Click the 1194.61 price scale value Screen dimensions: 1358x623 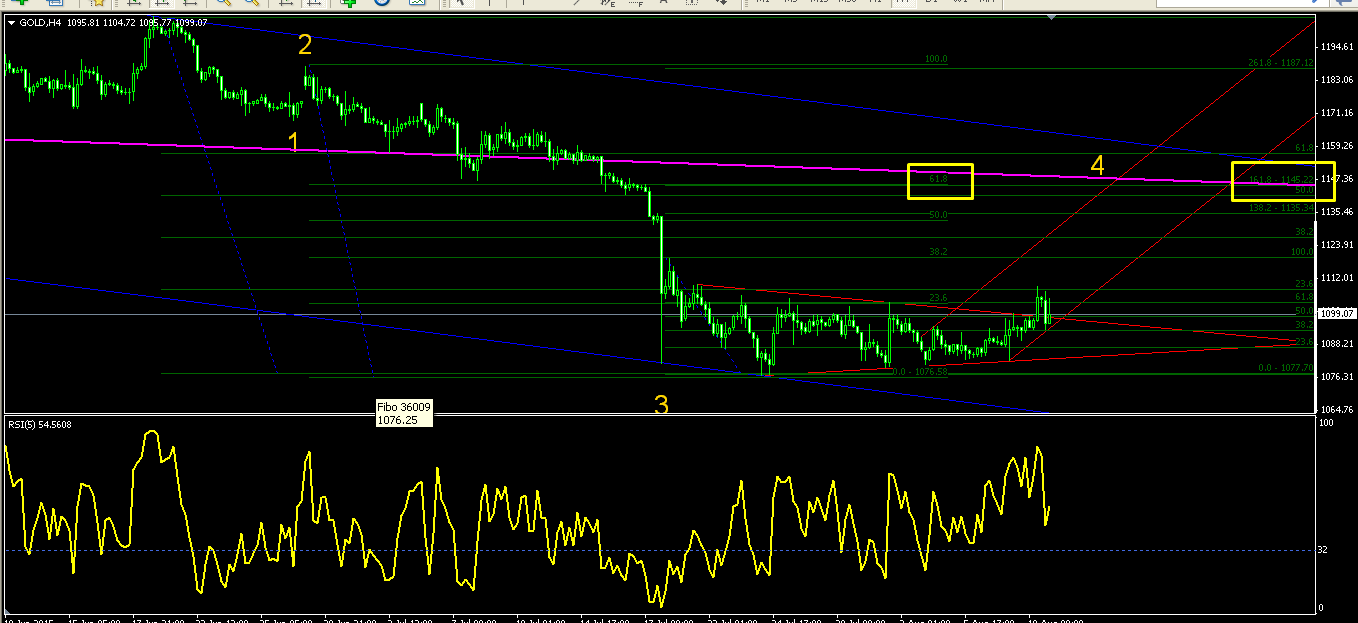1337,47
